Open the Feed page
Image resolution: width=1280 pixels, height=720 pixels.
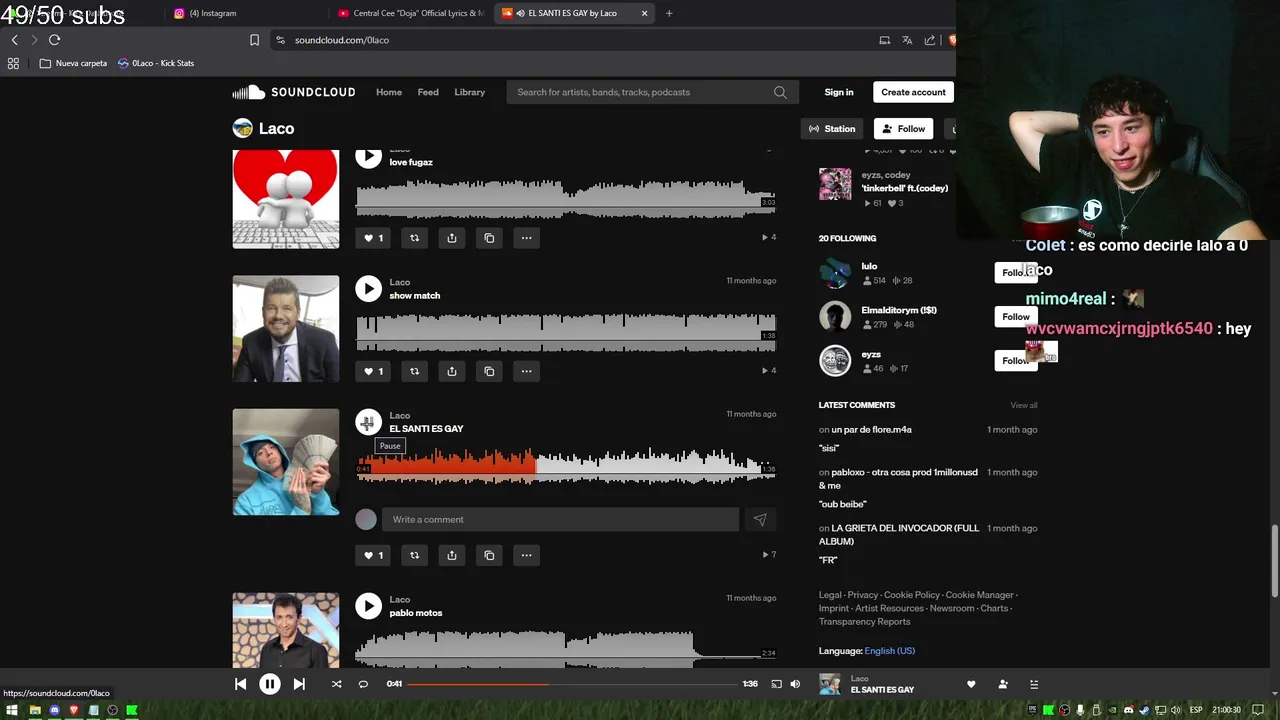(x=428, y=92)
